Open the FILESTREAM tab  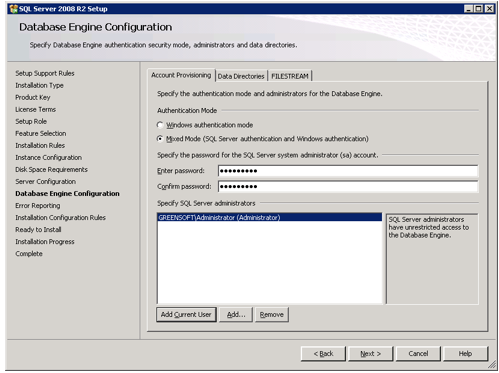tap(290, 76)
